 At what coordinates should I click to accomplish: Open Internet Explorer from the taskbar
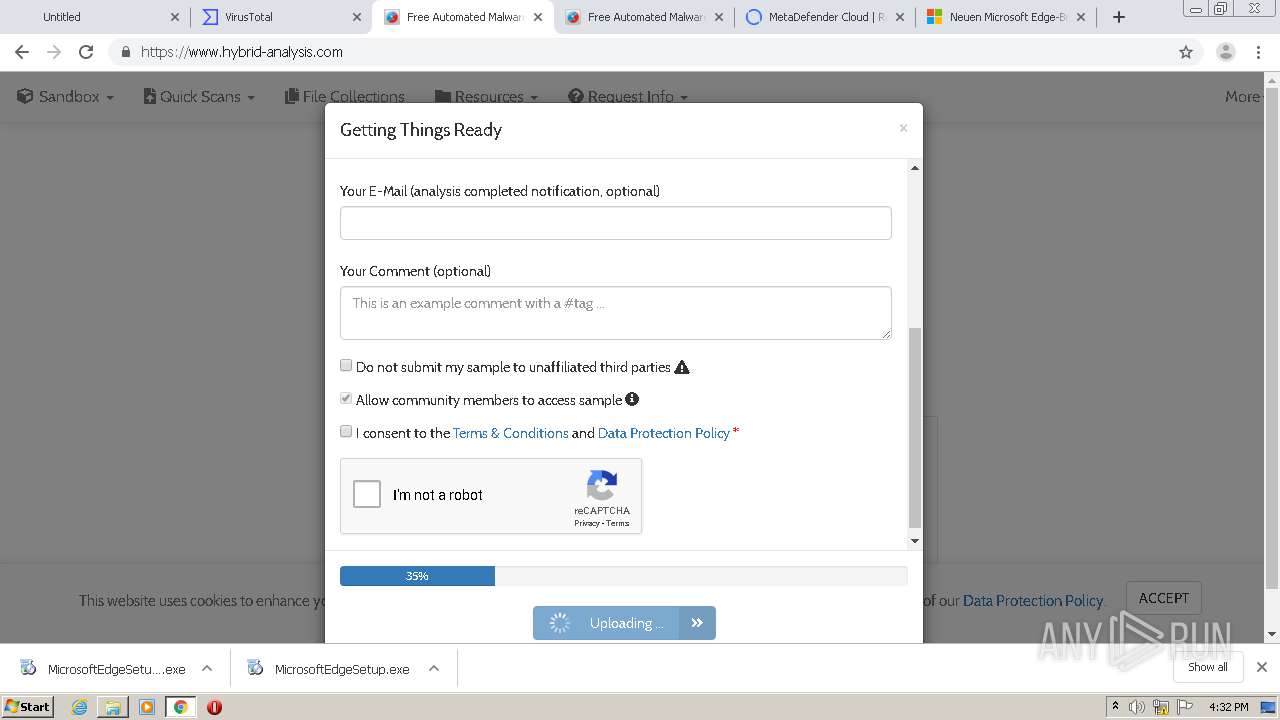click(x=79, y=707)
